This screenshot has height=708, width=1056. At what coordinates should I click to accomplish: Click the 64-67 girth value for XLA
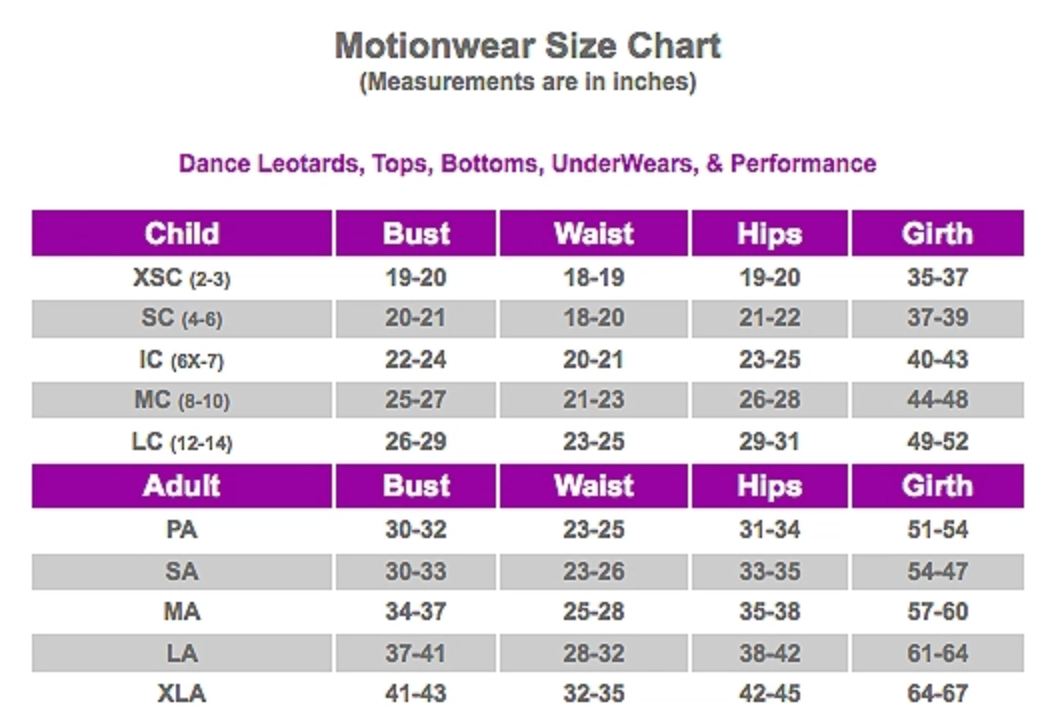coord(937,692)
